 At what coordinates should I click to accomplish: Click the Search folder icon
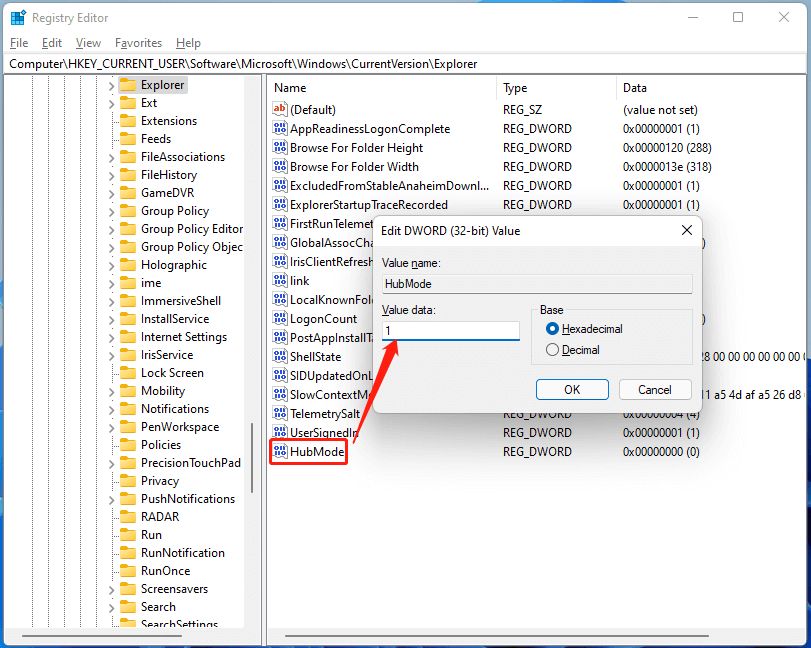128,607
